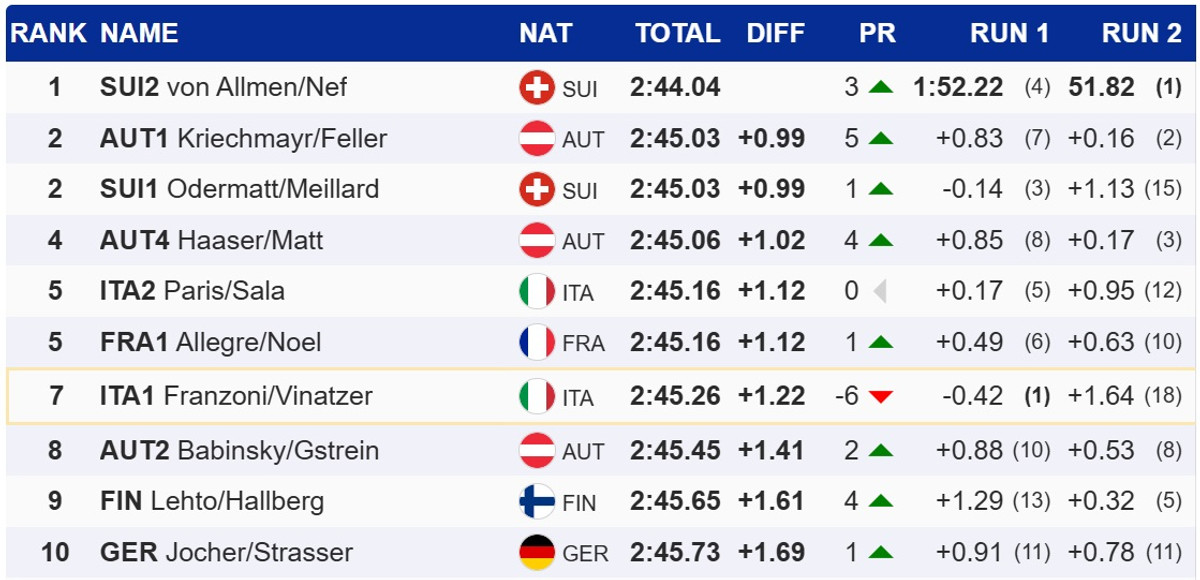Click the 2:45.73 total time for Jocher/Strasser

point(675,552)
